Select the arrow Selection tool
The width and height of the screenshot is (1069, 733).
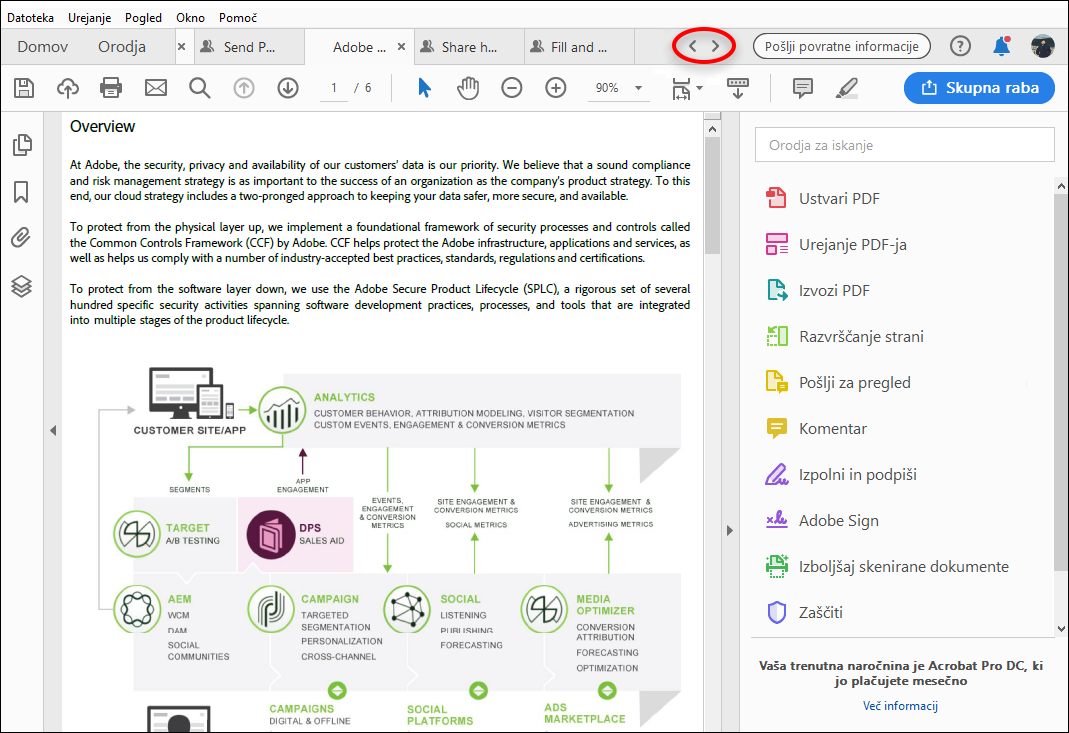(x=424, y=88)
